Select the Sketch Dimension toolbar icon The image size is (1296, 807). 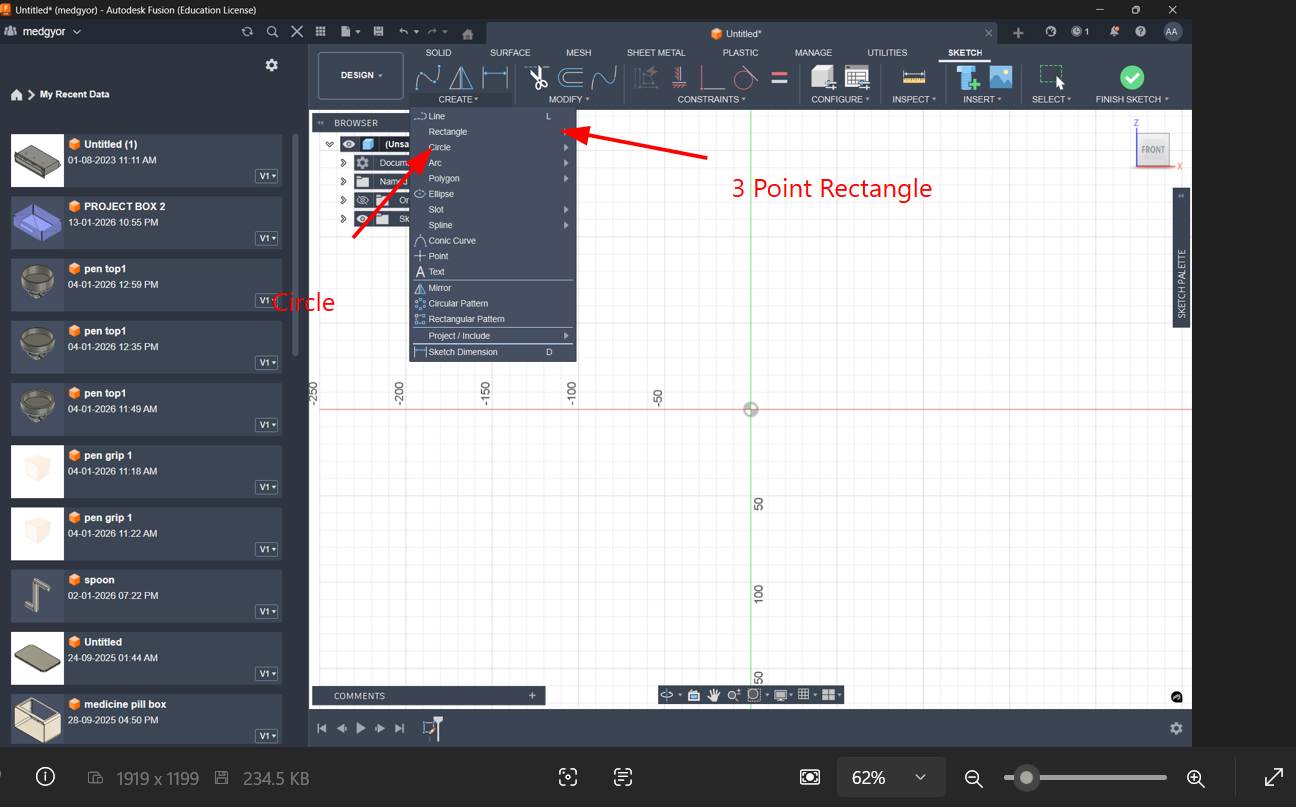pyautogui.click(x=495, y=78)
